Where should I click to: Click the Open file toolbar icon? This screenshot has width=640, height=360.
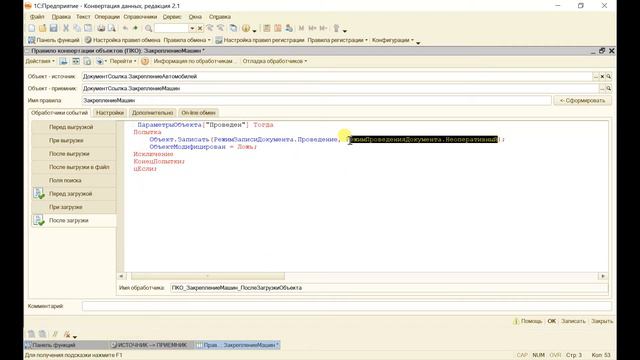pyautogui.click(x=42, y=28)
